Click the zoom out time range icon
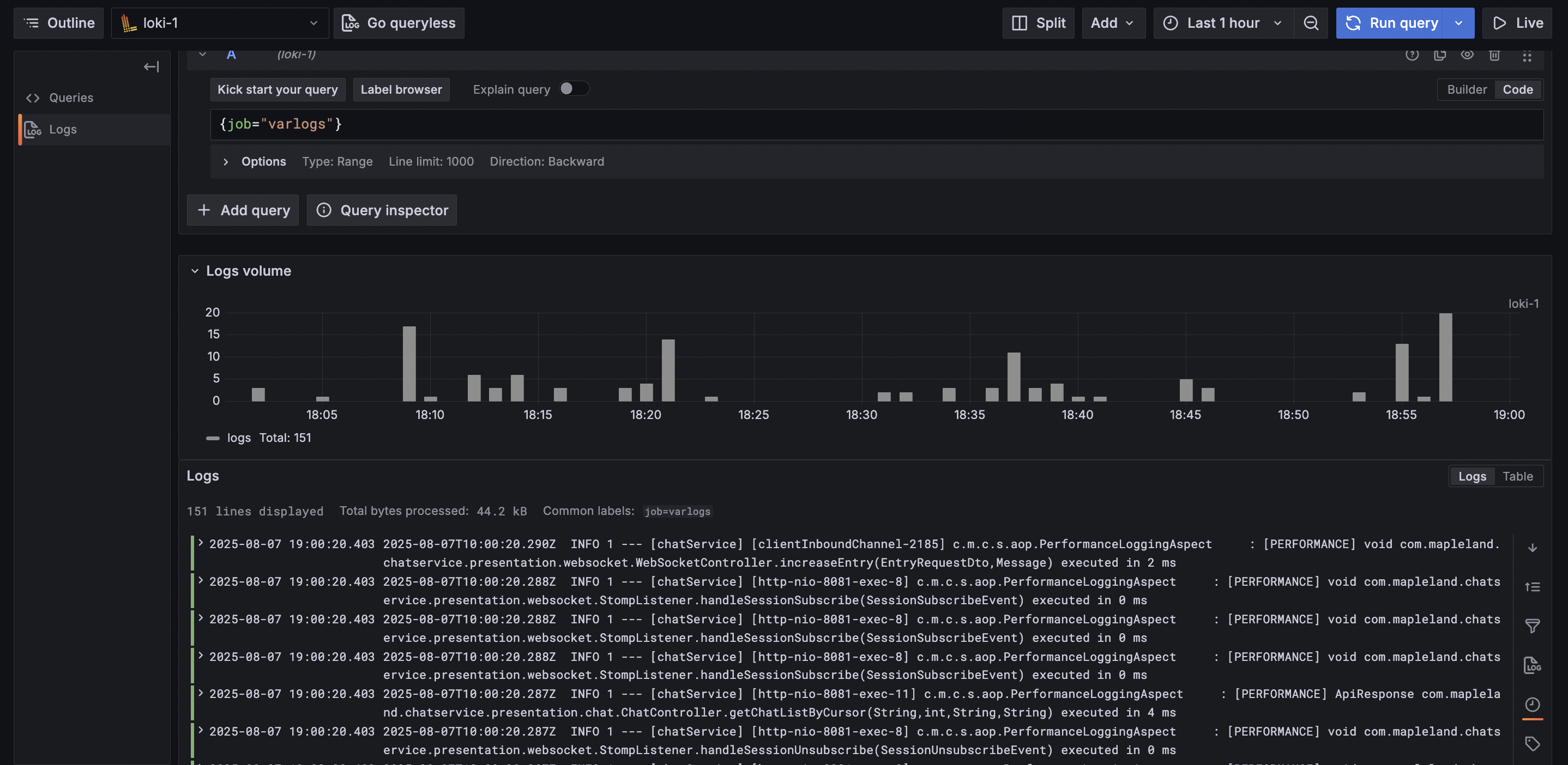Screen dimensions: 1568x765 pyautogui.click(x=1311, y=23)
